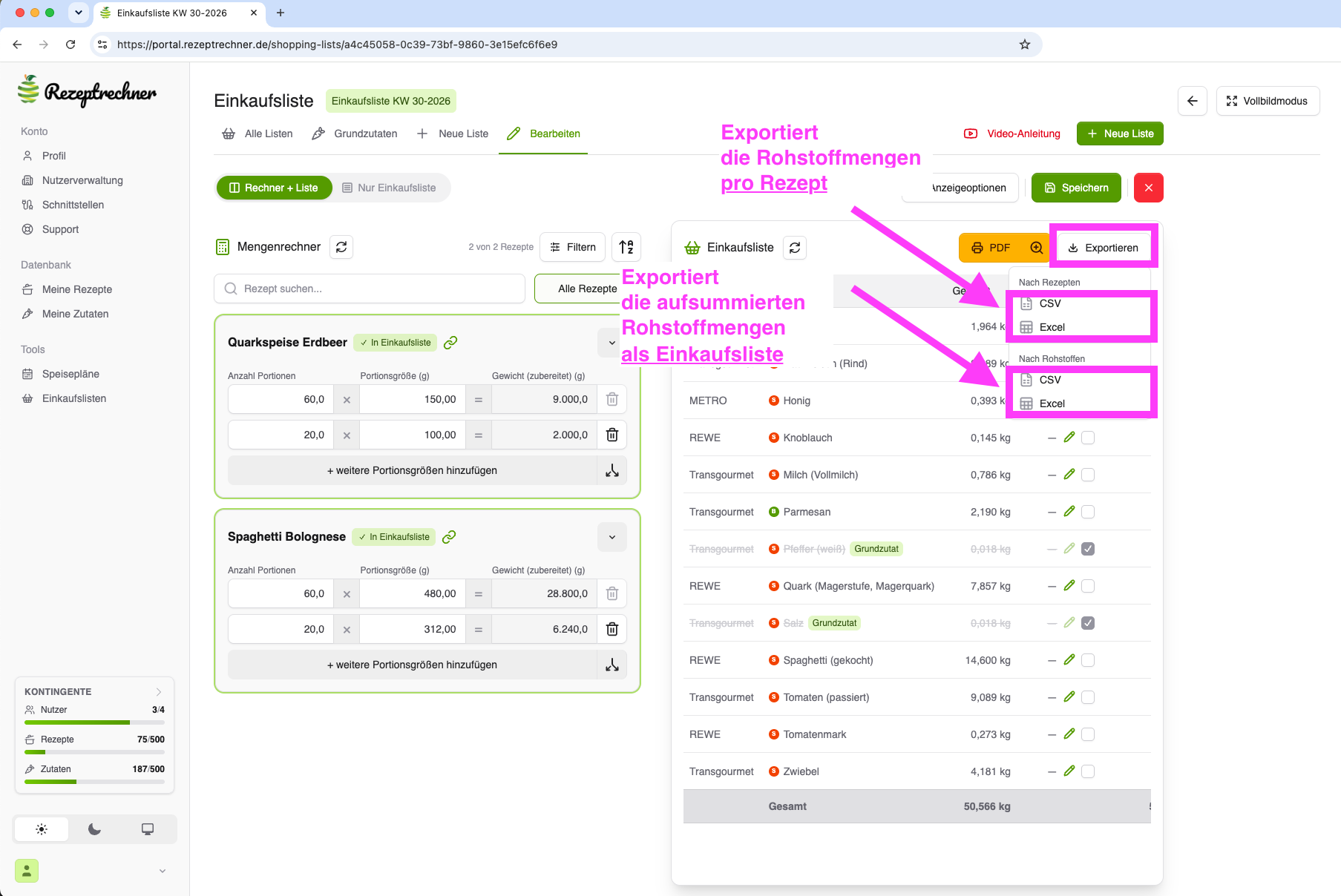
Task: Open the Anzeigeoptionen menu
Action: click(x=960, y=188)
